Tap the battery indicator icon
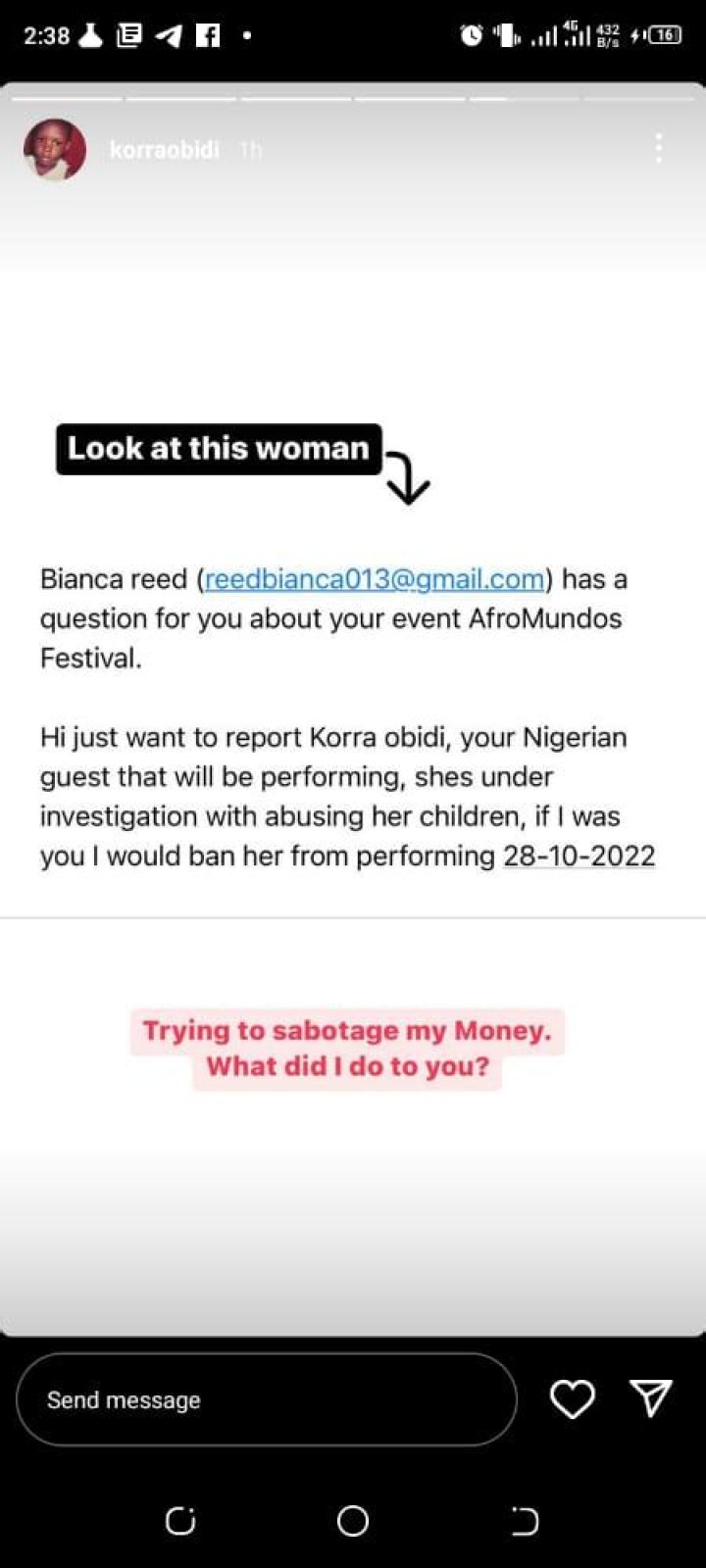 (x=664, y=35)
